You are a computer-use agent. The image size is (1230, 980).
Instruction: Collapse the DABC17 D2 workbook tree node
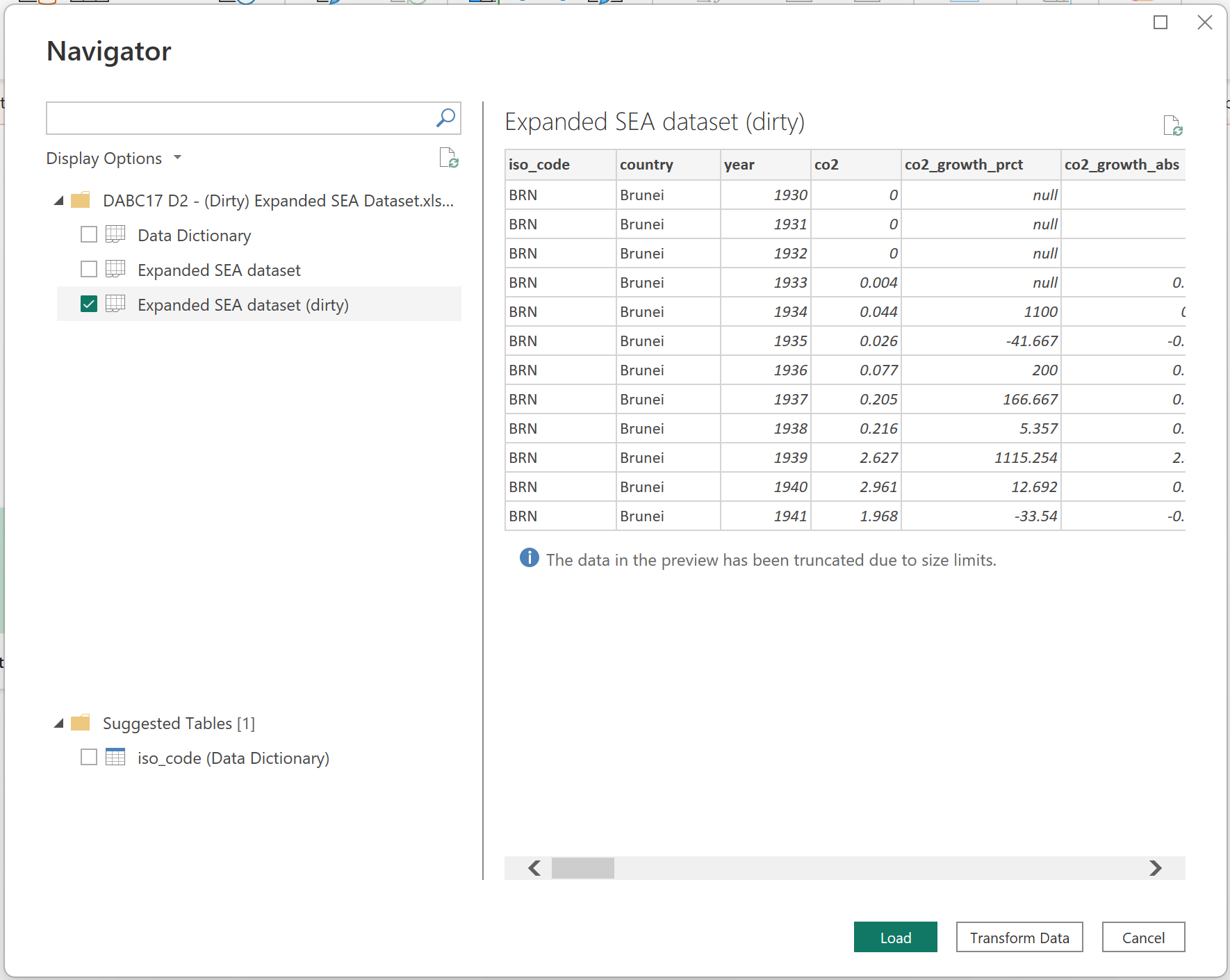pyautogui.click(x=59, y=201)
